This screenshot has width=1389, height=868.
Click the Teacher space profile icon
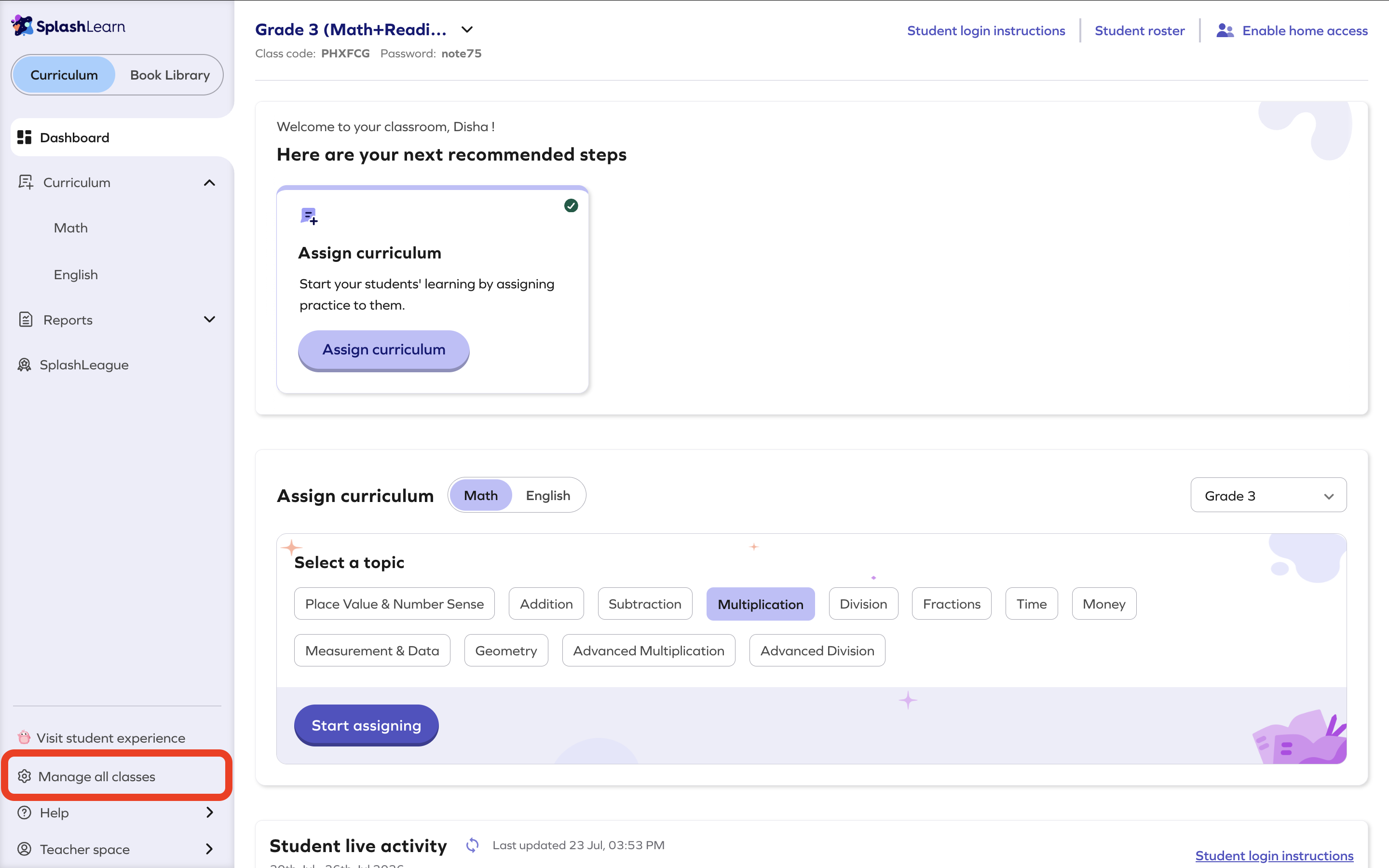(24, 849)
